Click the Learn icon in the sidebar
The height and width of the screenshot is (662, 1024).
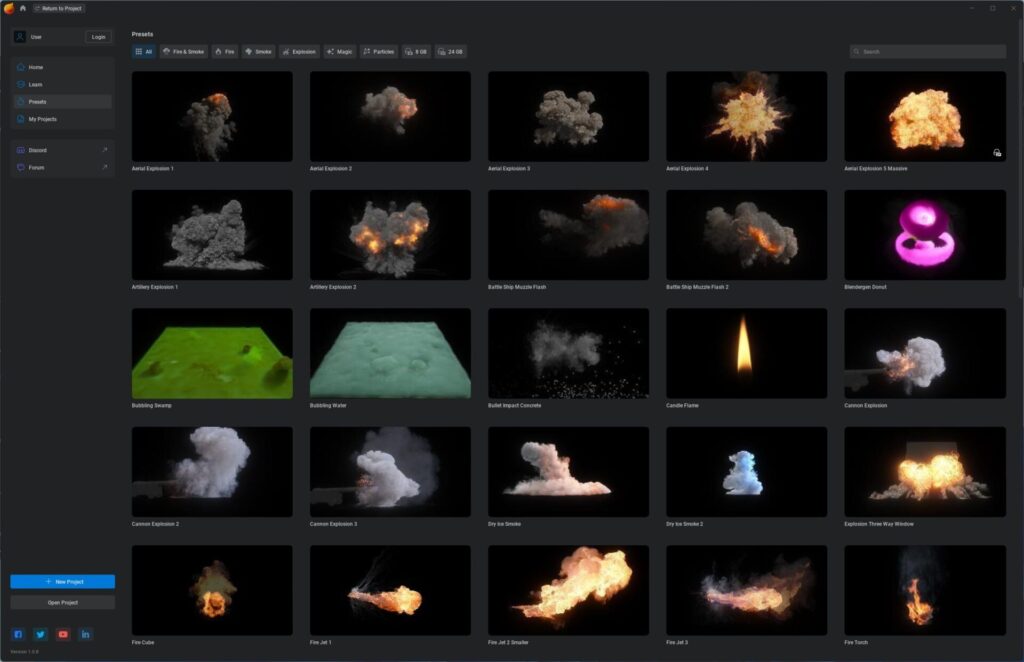coord(21,84)
